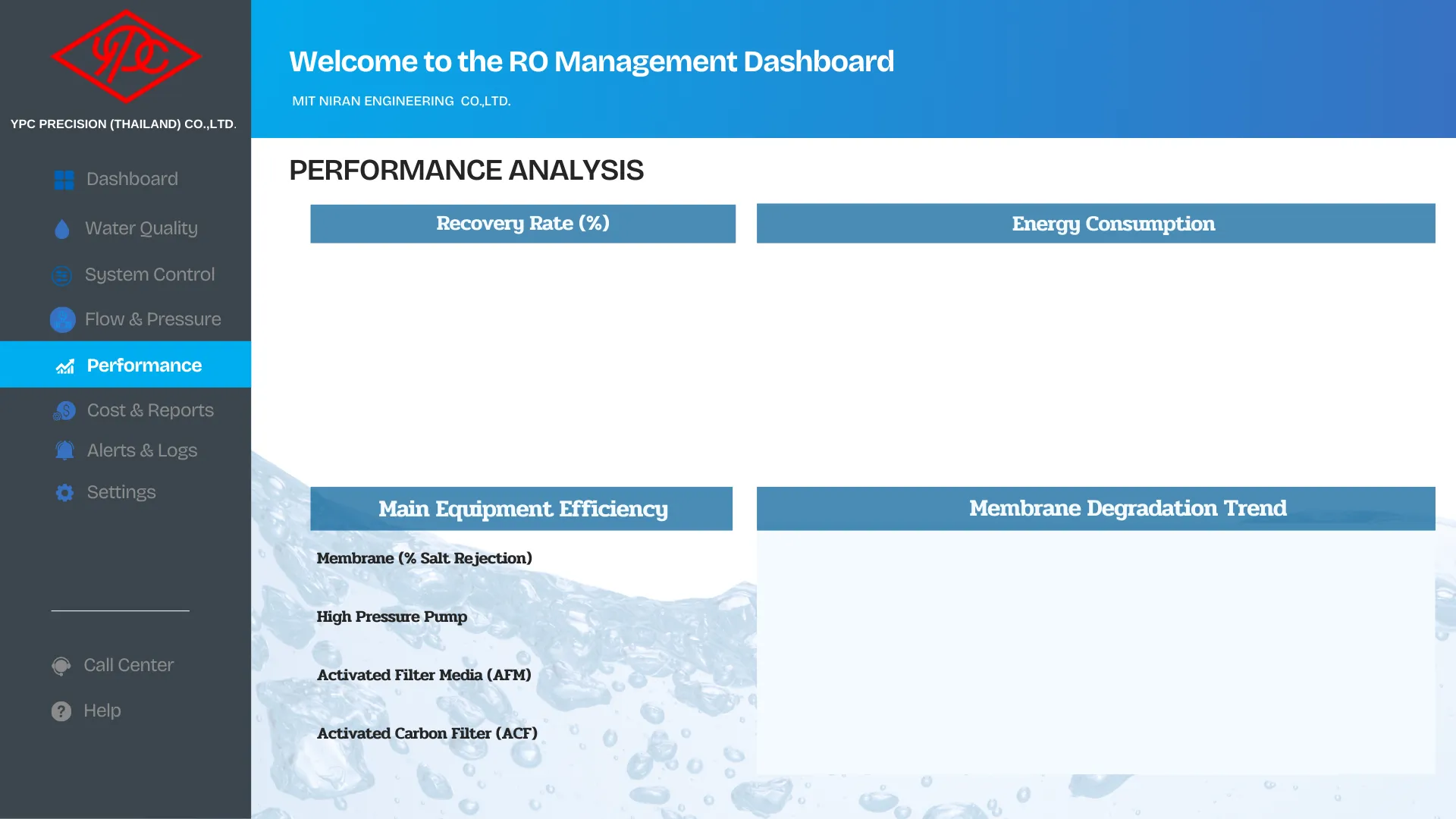Select High Pressure Pump row
This screenshot has width=1456, height=819.
pyautogui.click(x=391, y=617)
